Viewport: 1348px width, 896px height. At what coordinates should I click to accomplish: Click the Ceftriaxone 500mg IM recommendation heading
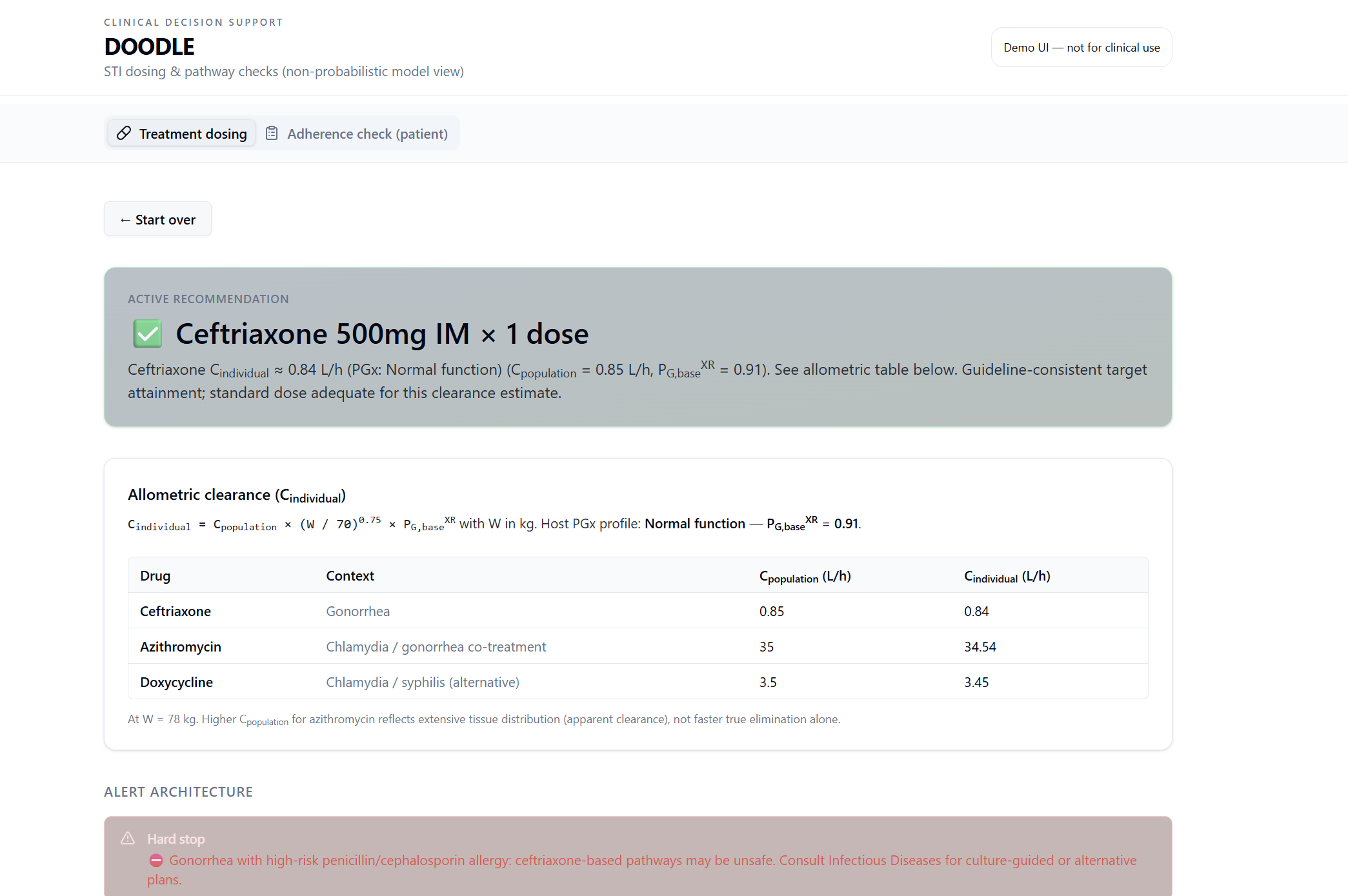tap(382, 334)
